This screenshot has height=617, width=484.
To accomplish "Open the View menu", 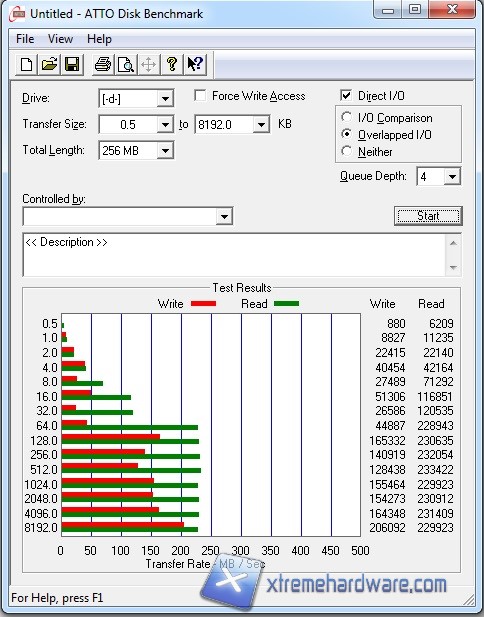I will [60, 39].
